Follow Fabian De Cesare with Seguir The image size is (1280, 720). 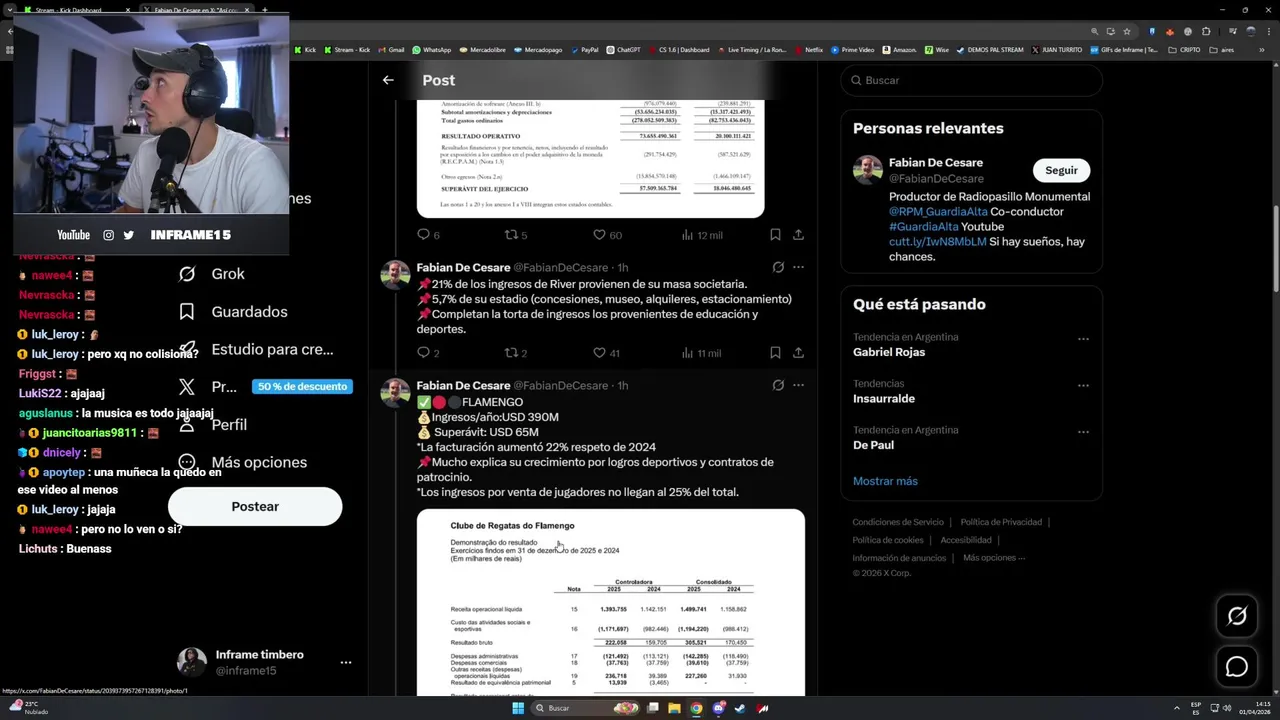(1061, 170)
